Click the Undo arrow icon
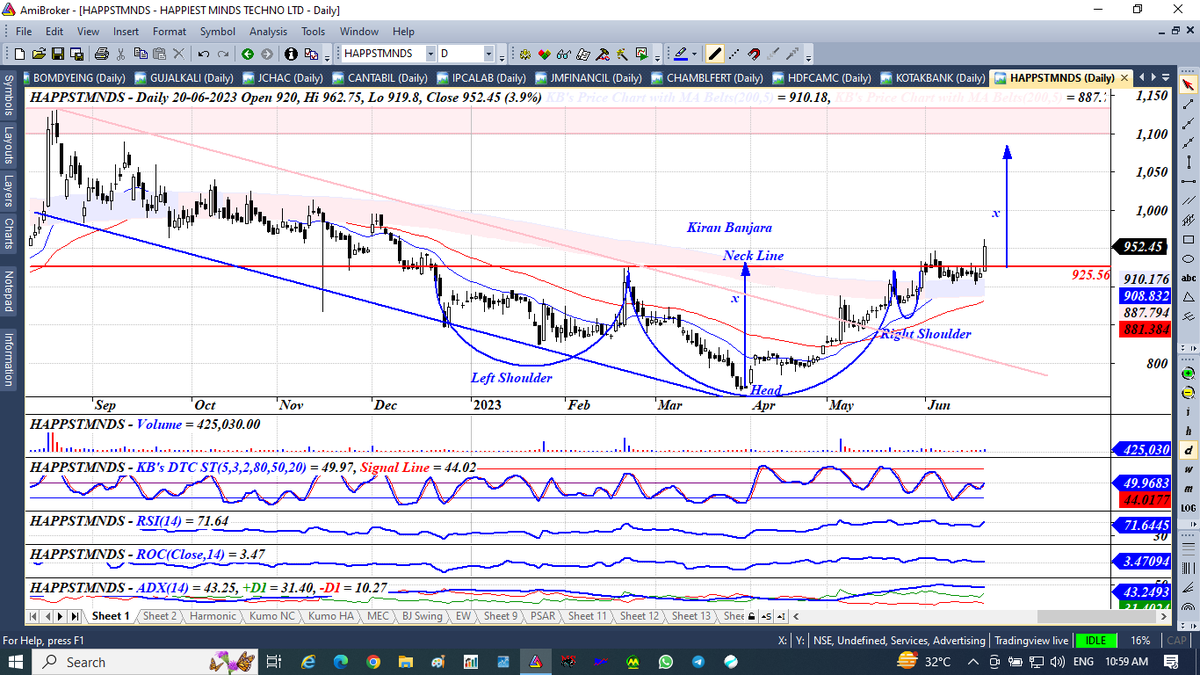 [203, 53]
